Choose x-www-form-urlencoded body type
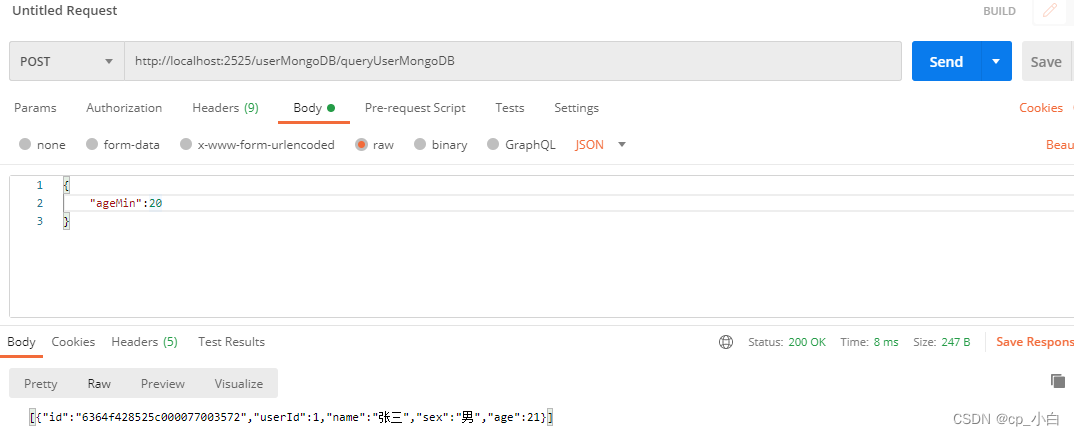This screenshot has height=436, width=1074. 186,144
